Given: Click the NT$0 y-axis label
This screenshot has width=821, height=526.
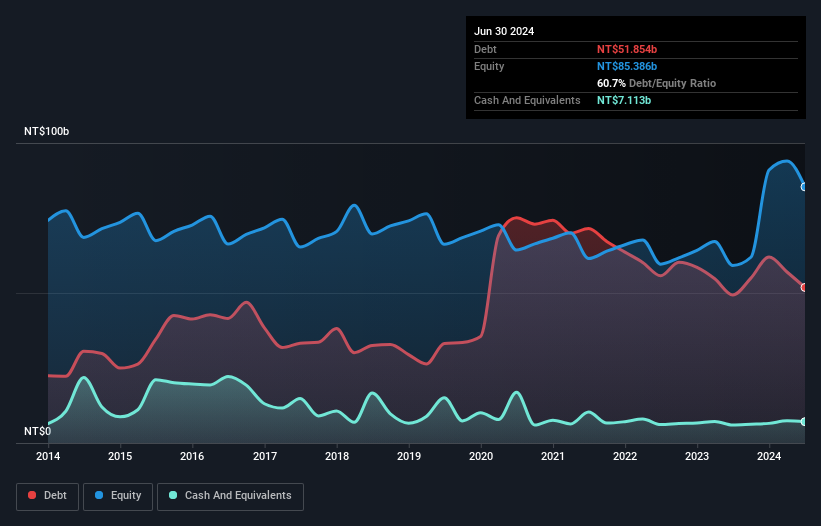Looking at the screenshot, I should [38, 431].
